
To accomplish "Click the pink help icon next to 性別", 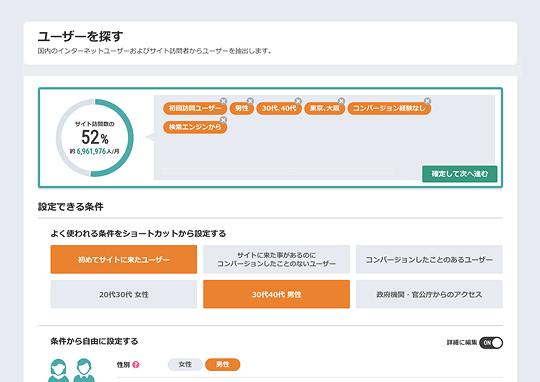I will pos(136,364).
